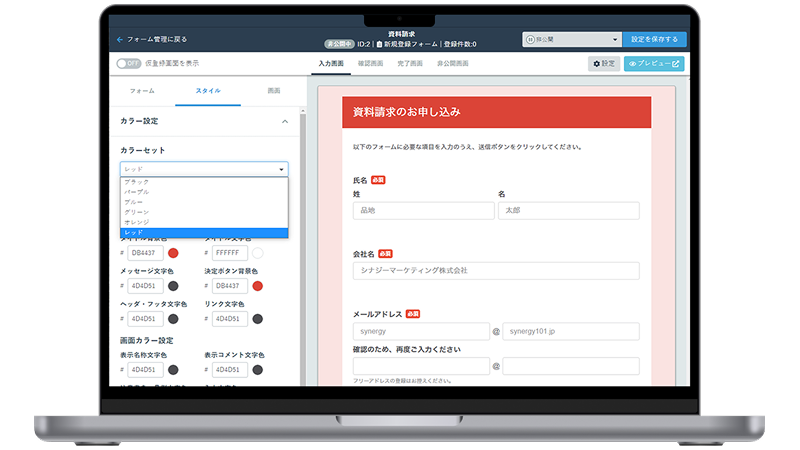Viewport: 800px width, 450px height.
Task: Select ブラック color set option
Action: [x=204, y=182]
